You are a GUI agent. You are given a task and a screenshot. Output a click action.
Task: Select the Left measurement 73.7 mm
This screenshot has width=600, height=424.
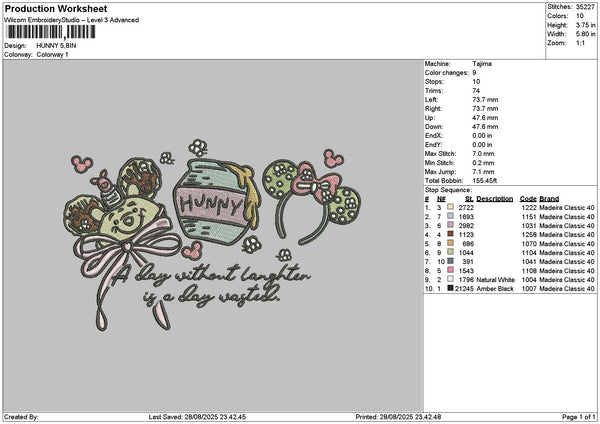(x=485, y=99)
